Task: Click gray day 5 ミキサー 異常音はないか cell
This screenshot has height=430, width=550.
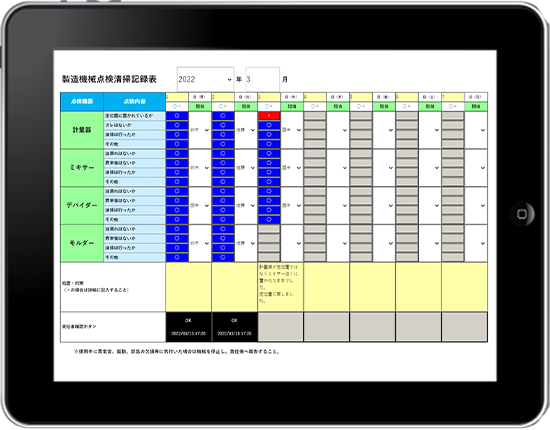Action: coord(361,163)
